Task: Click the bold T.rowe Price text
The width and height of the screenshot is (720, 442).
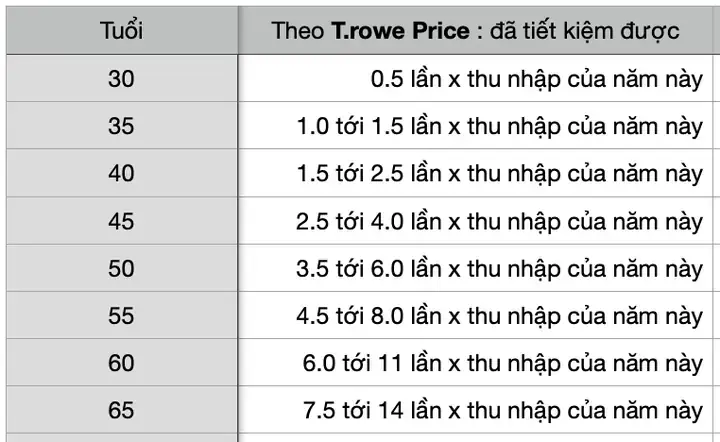Action: 400,31
